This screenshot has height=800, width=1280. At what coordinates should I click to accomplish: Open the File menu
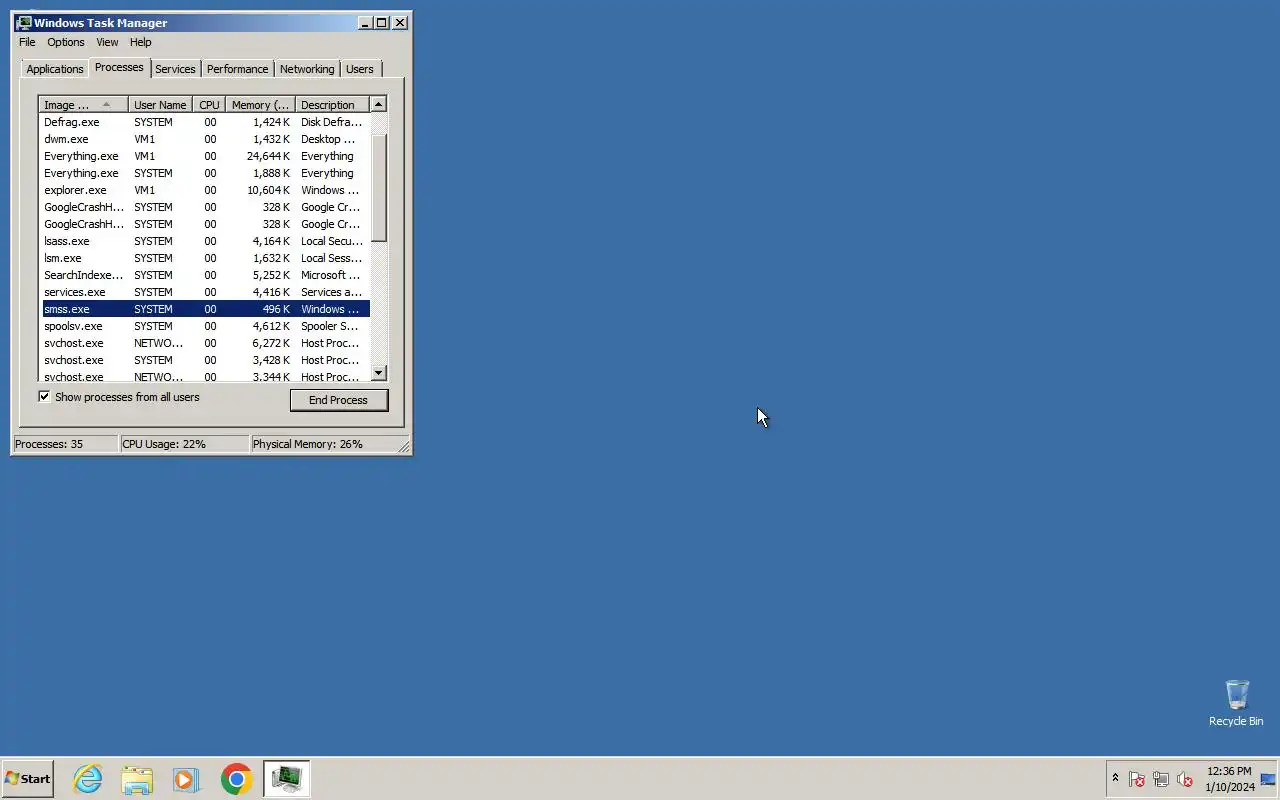[27, 42]
